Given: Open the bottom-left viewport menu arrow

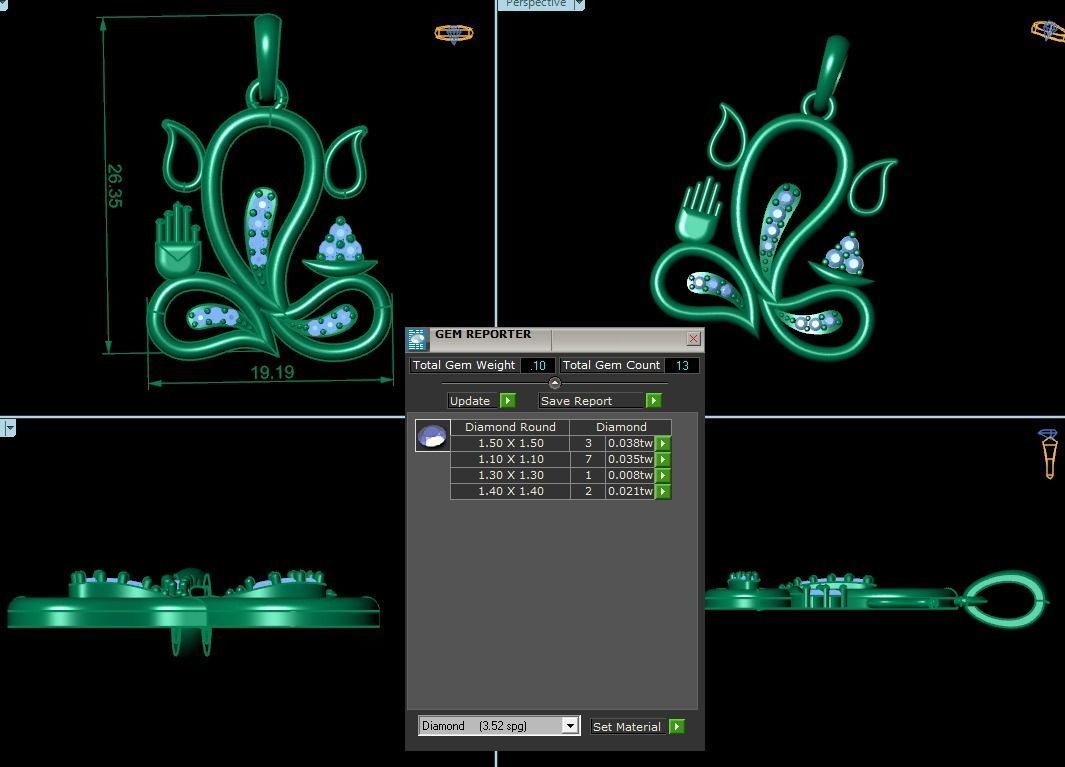Looking at the screenshot, I should 9,428.
